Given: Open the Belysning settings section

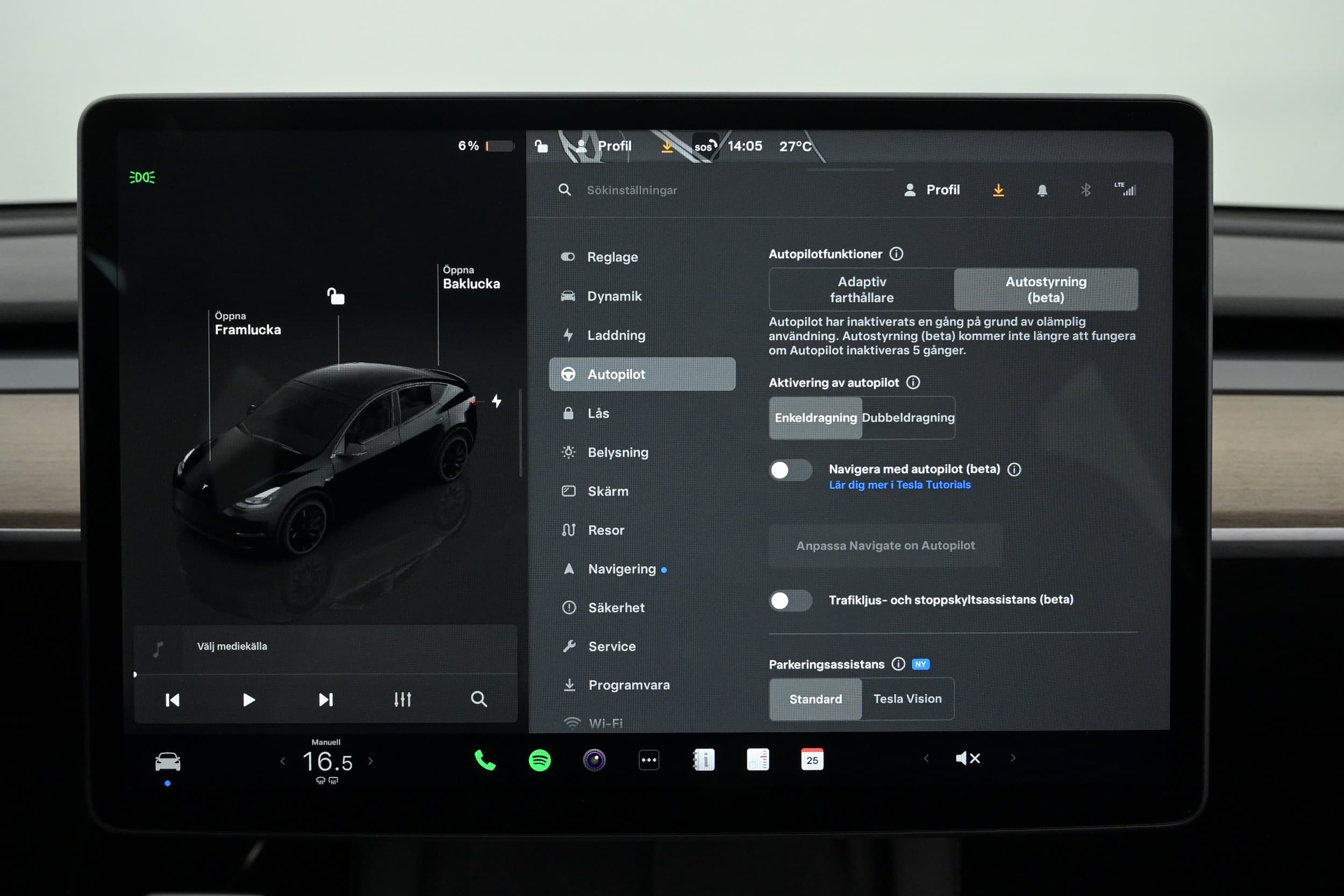Looking at the screenshot, I should [x=642, y=453].
